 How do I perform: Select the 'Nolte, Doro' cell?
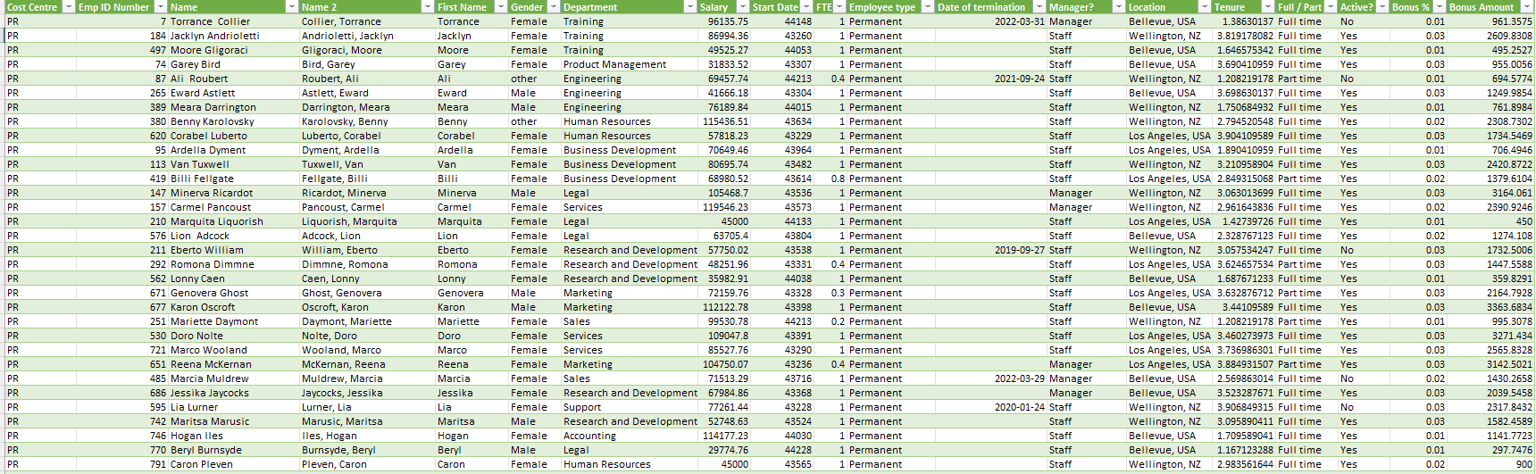[367, 336]
